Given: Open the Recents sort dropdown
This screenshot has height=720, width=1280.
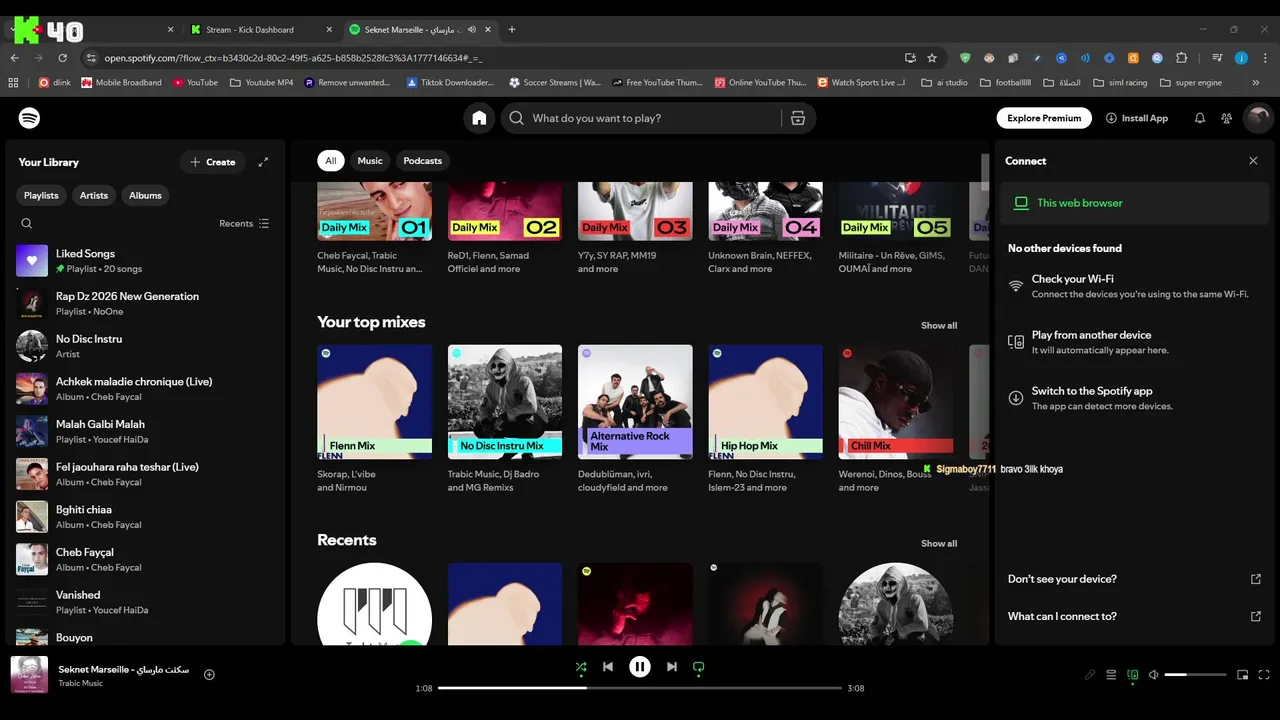Looking at the screenshot, I should point(244,224).
